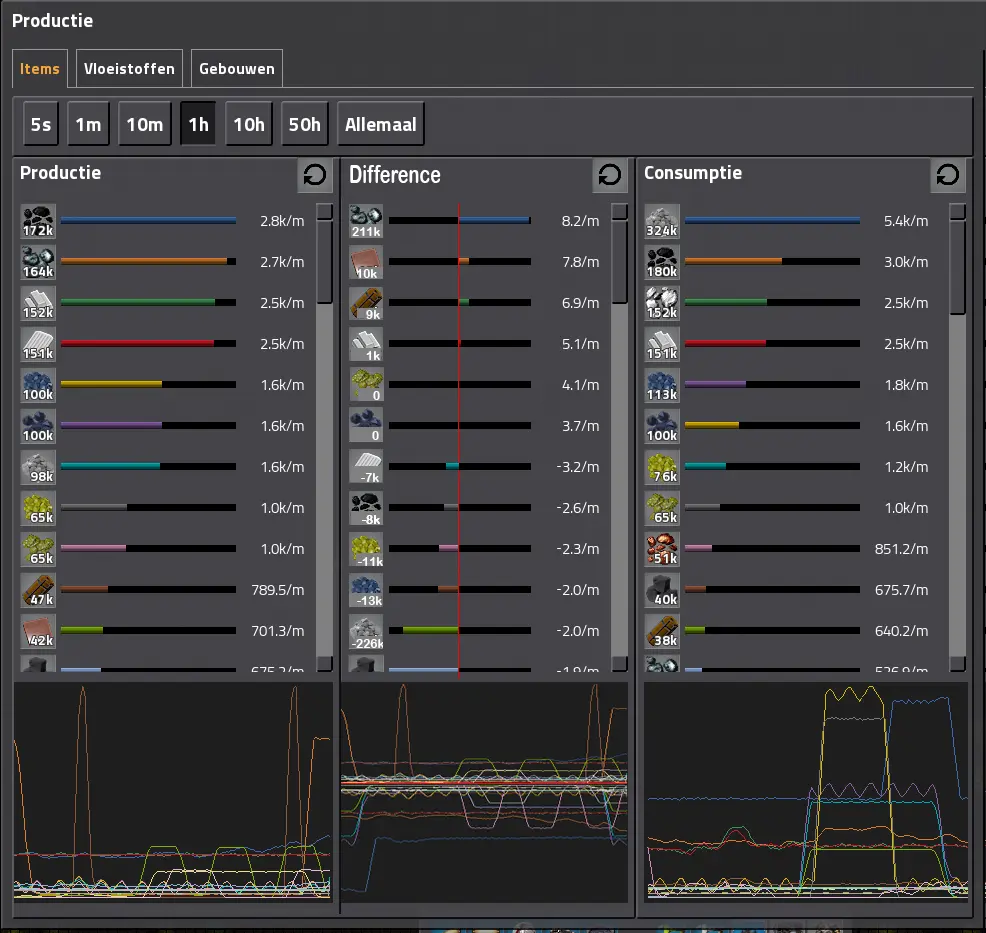Select the -8k coal icon in Difference
986x933 pixels.
366,508
